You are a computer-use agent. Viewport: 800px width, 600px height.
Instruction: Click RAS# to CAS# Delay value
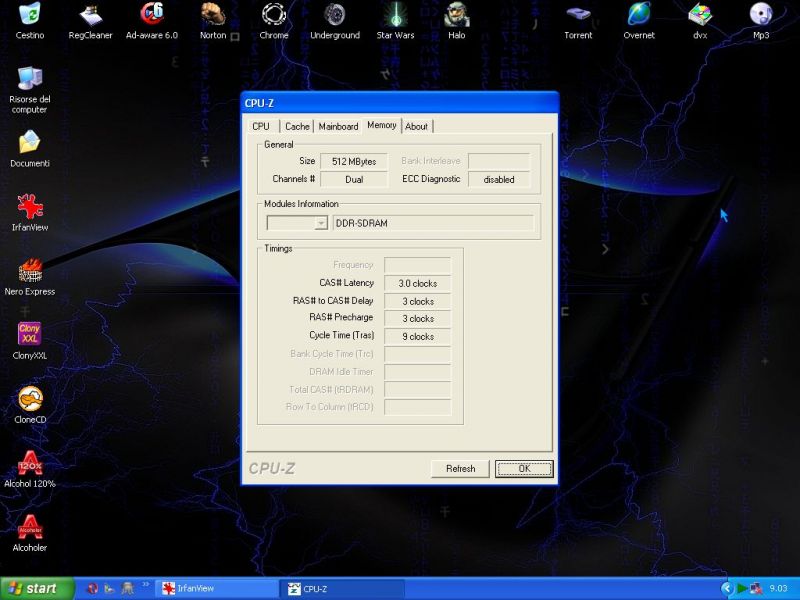[417, 301]
